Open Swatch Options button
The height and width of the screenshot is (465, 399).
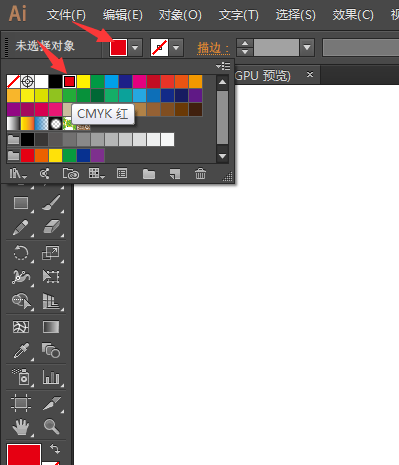coord(122,174)
